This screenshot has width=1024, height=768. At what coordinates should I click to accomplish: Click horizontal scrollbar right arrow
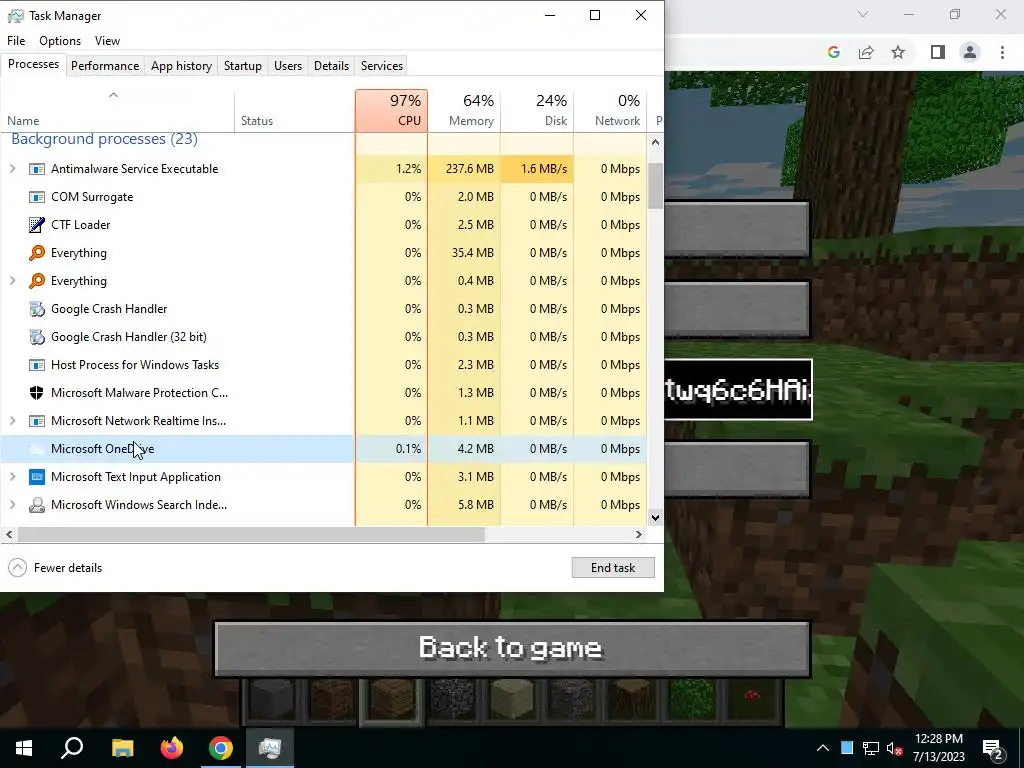point(639,534)
